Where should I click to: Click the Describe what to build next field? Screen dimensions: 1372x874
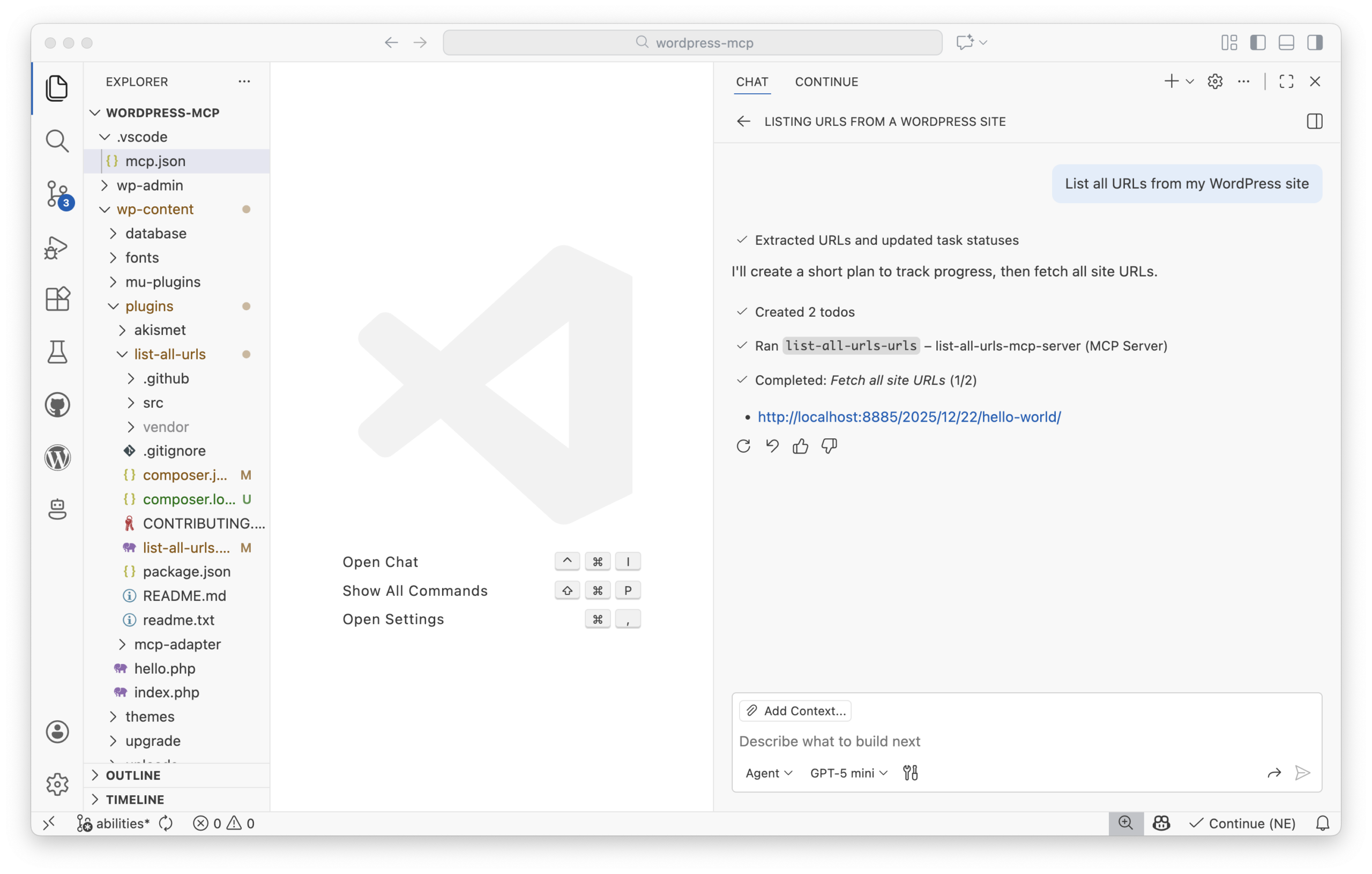click(830, 741)
